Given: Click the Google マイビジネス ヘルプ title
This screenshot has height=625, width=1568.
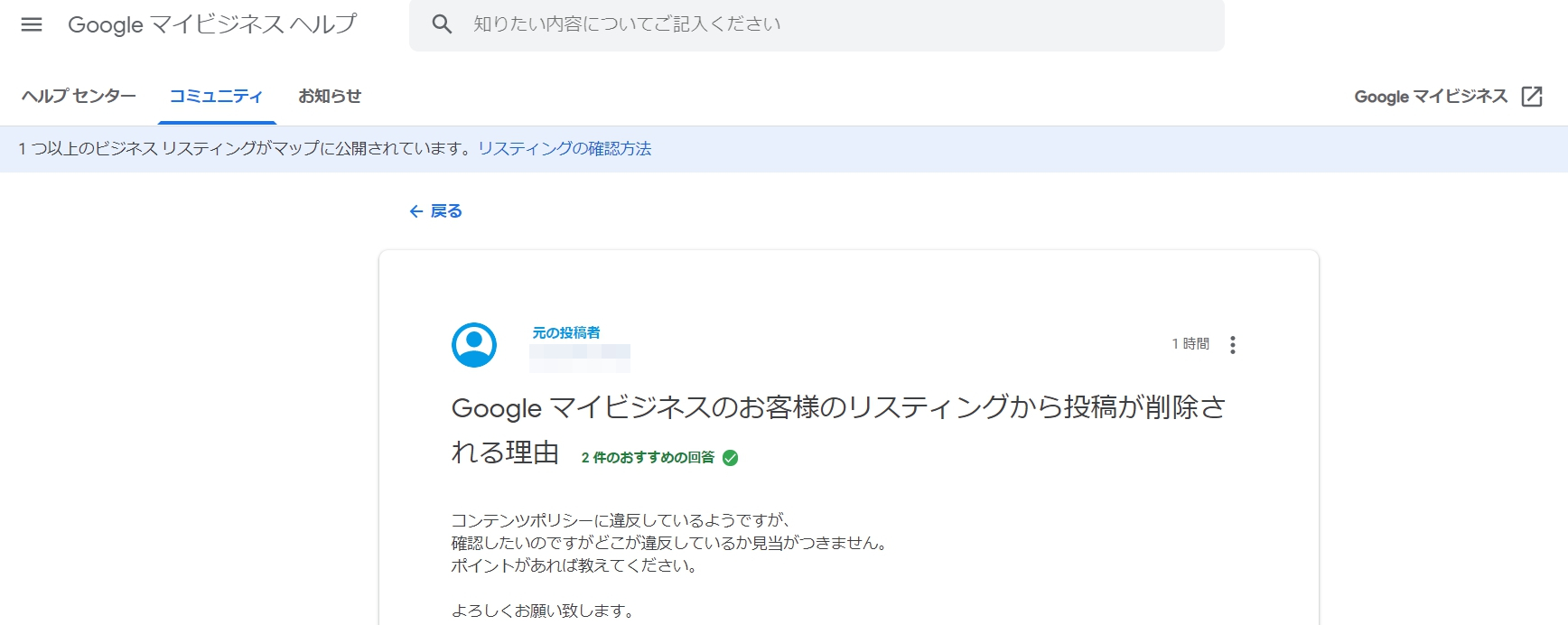Looking at the screenshot, I should coord(212,24).
